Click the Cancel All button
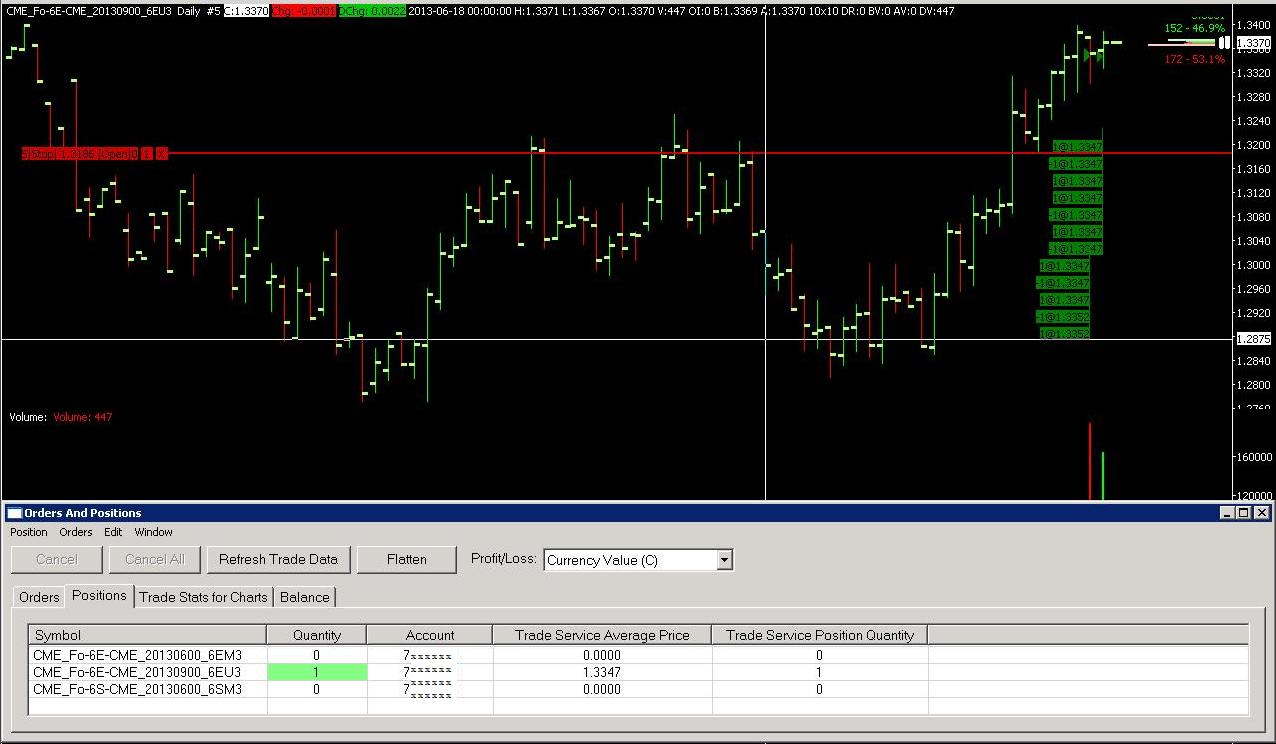The image size is (1276, 744). pyautogui.click(x=155, y=559)
